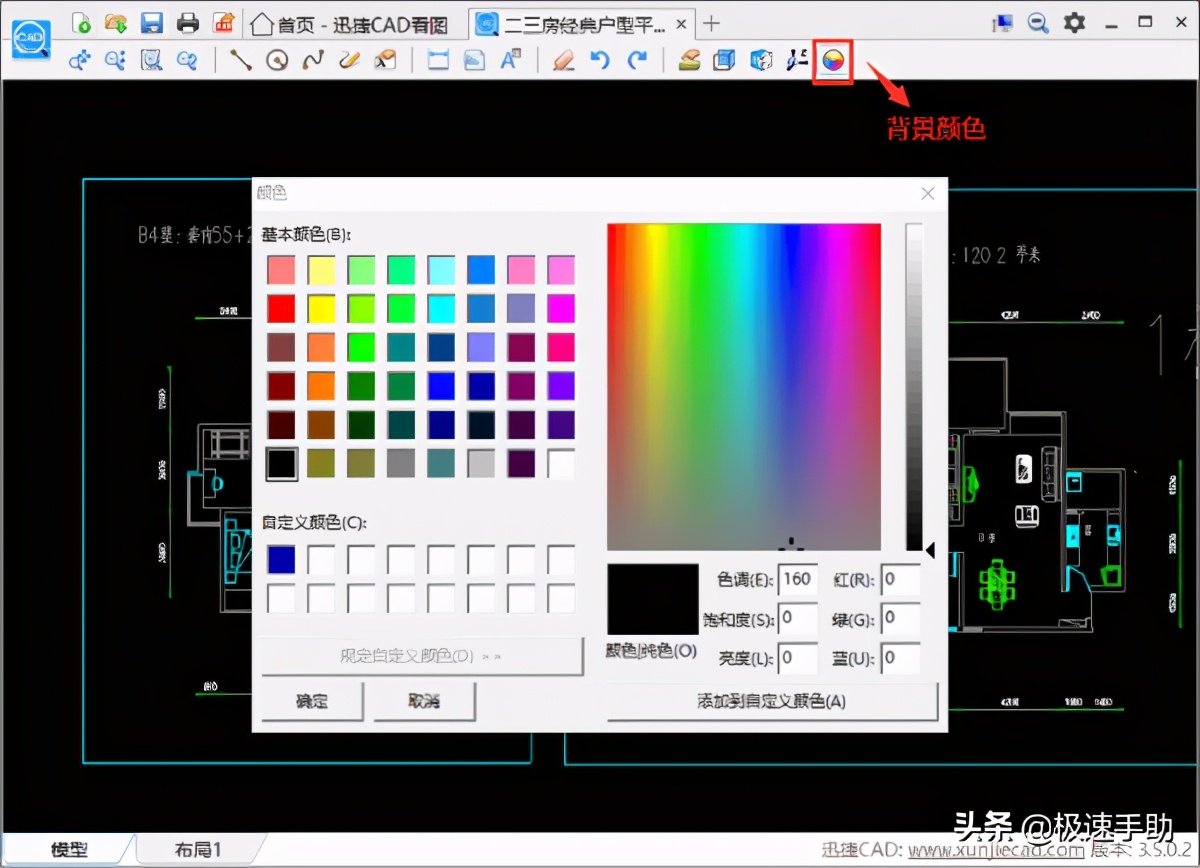
Task: Open the 首页 home tab
Action: (x=350, y=24)
